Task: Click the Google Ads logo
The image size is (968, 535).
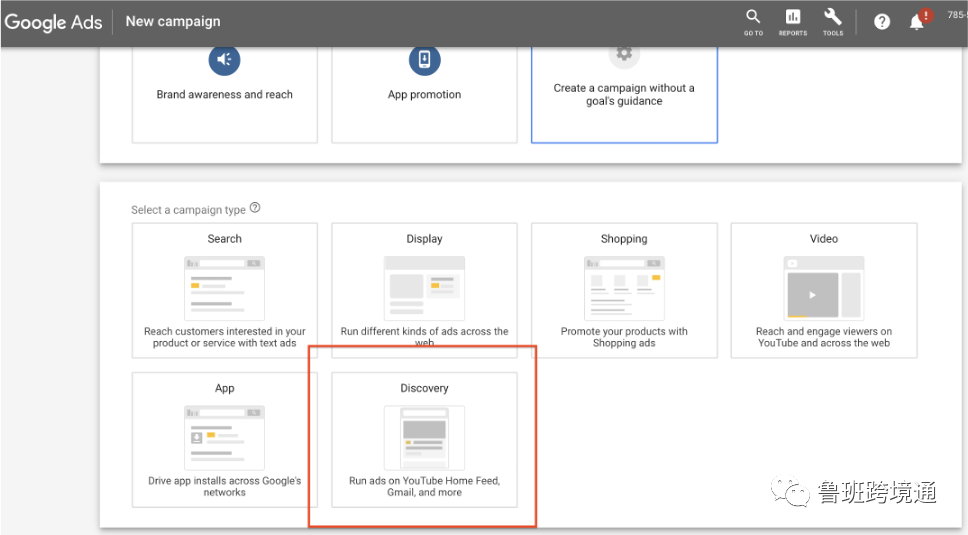Action: point(53,22)
